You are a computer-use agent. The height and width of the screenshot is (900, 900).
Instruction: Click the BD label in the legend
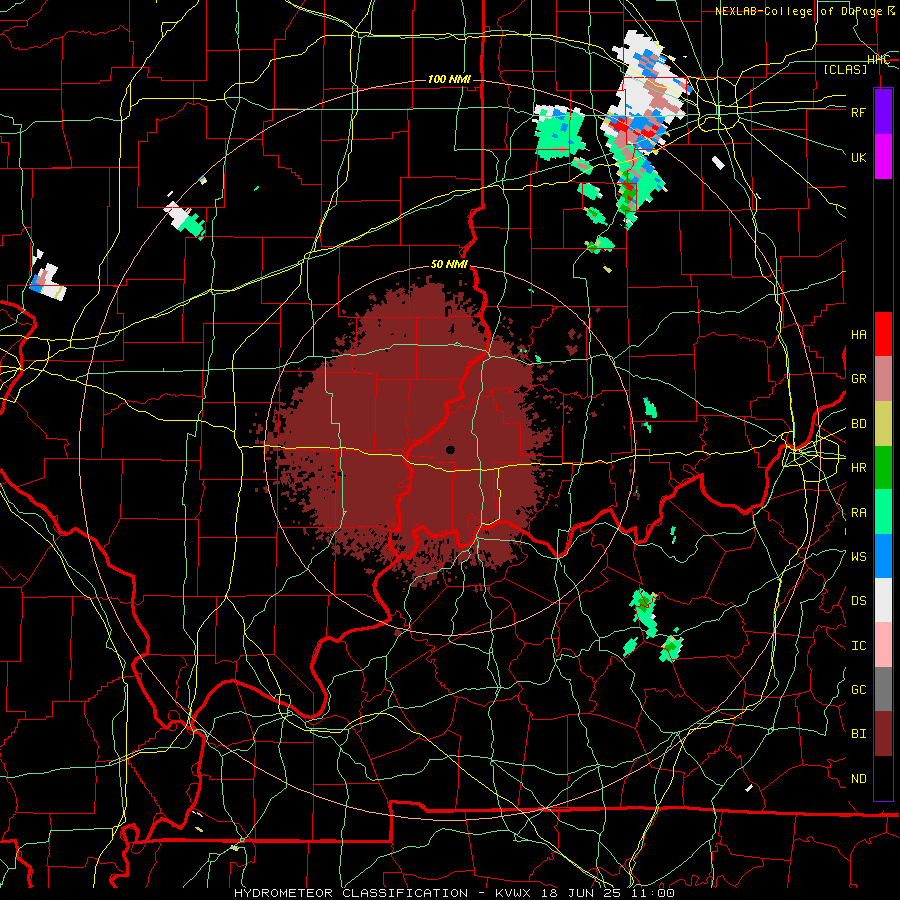(x=858, y=424)
